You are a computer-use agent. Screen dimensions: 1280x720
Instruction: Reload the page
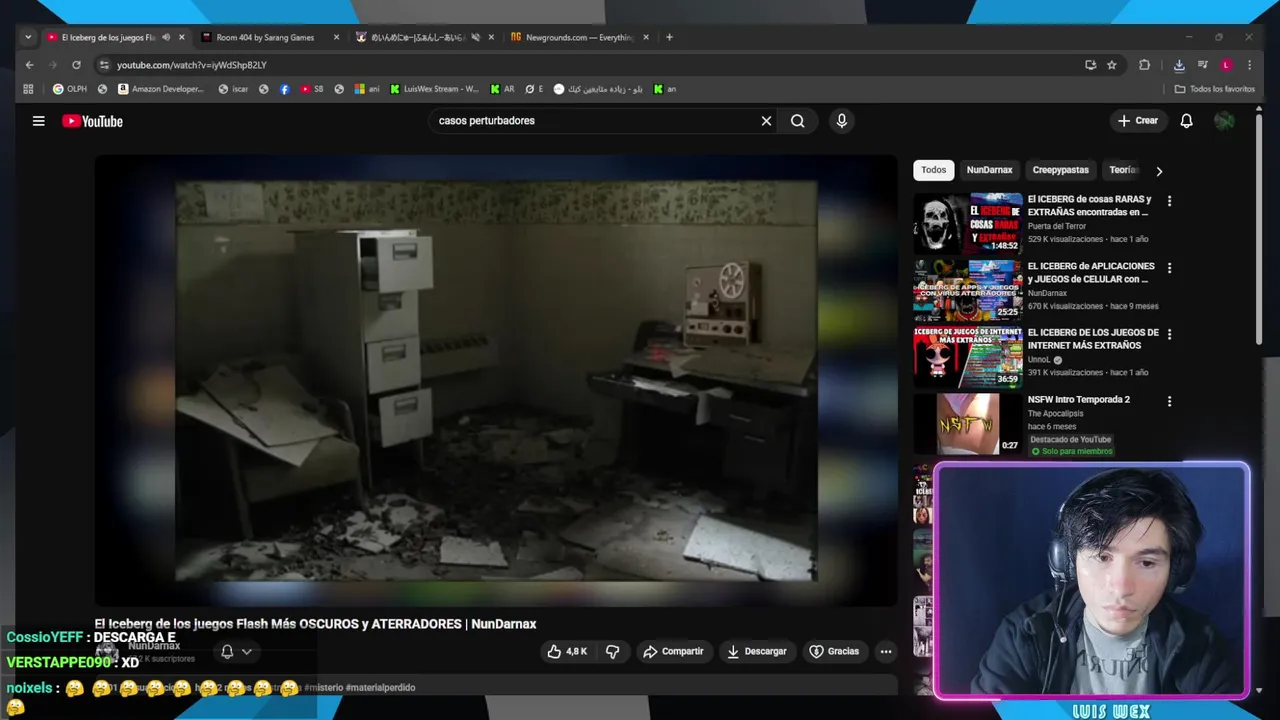coord(76,65)
